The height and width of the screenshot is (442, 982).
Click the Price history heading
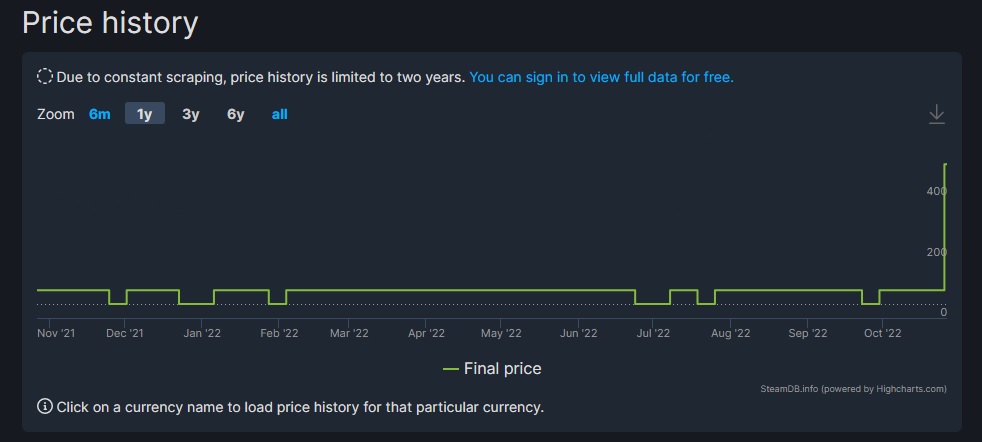coord(110,22)
